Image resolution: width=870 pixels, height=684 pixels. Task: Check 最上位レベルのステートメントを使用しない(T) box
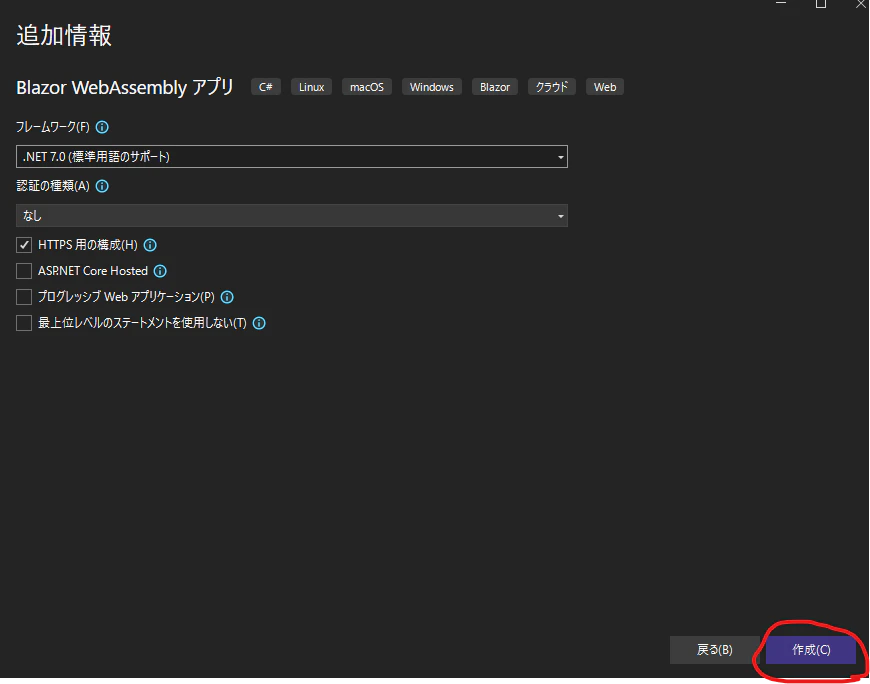pos(24,323)
